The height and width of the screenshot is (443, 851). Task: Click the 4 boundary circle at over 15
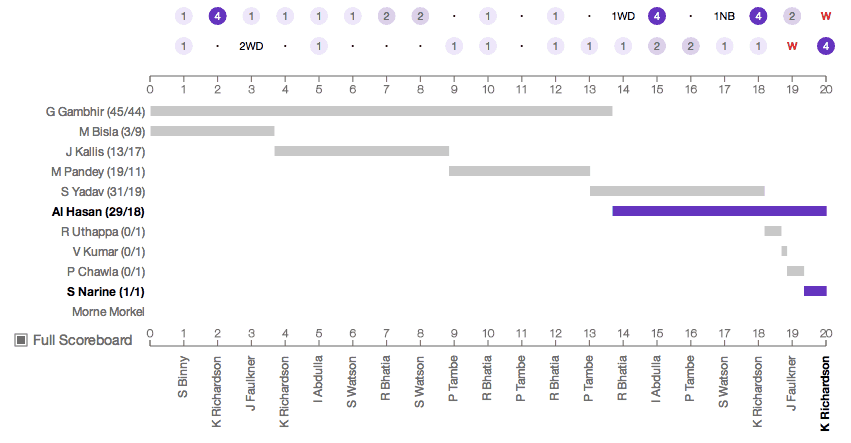click(656, 16)
